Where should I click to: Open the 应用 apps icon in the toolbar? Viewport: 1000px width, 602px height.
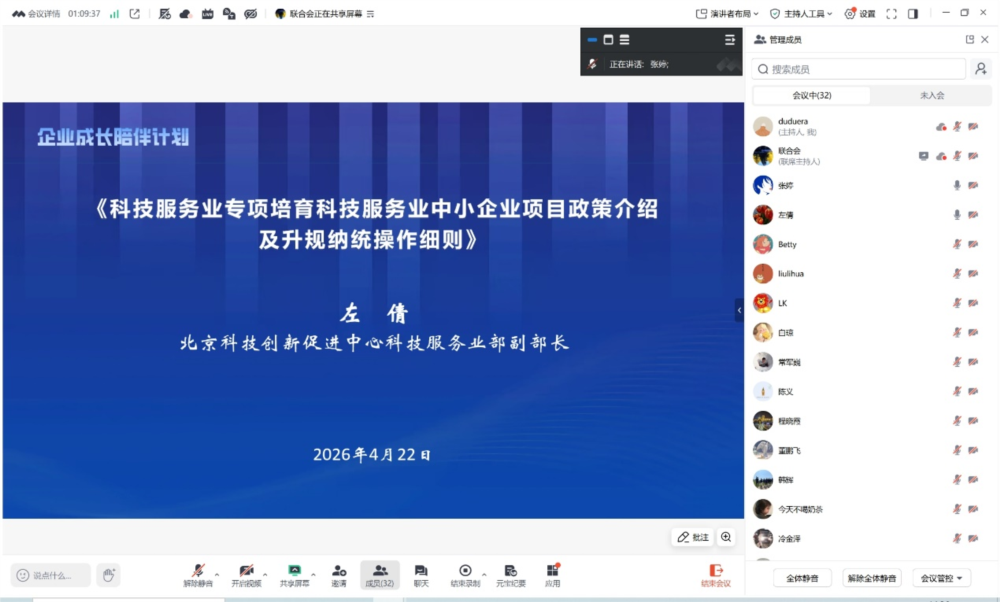pos(553,570)
